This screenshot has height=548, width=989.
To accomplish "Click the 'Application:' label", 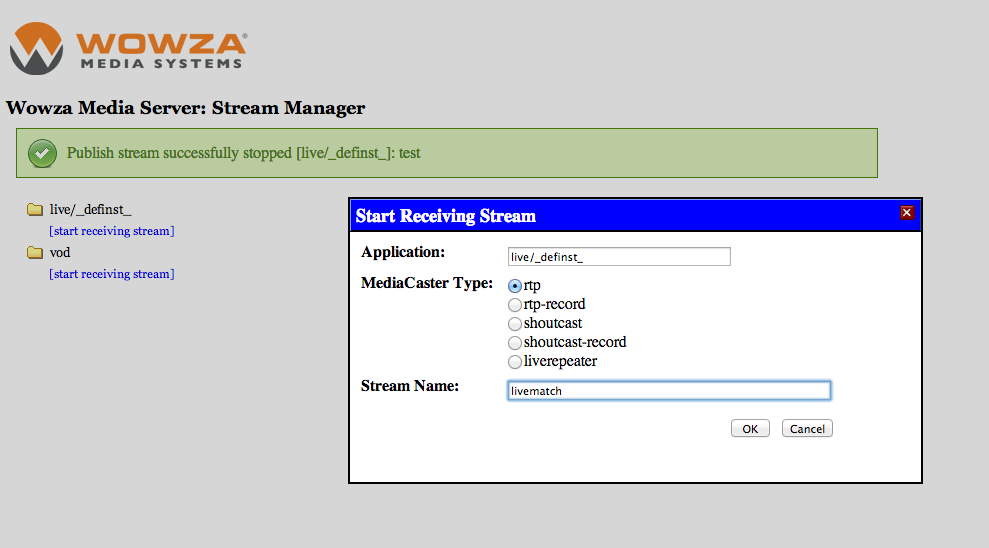I will coord(403,252).
